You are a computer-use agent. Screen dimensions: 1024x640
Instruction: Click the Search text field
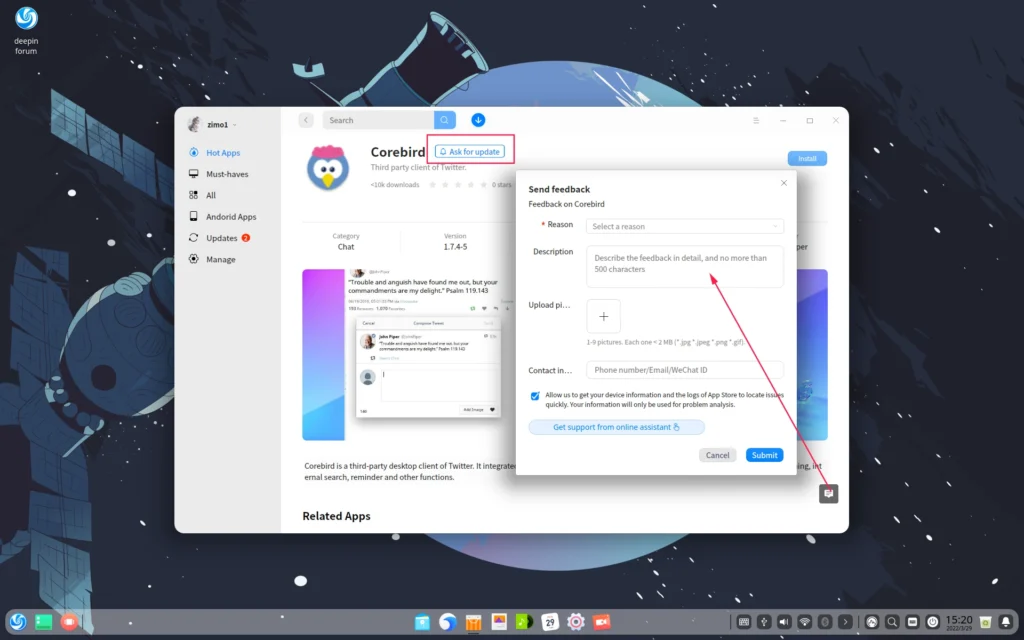point(379,120)
